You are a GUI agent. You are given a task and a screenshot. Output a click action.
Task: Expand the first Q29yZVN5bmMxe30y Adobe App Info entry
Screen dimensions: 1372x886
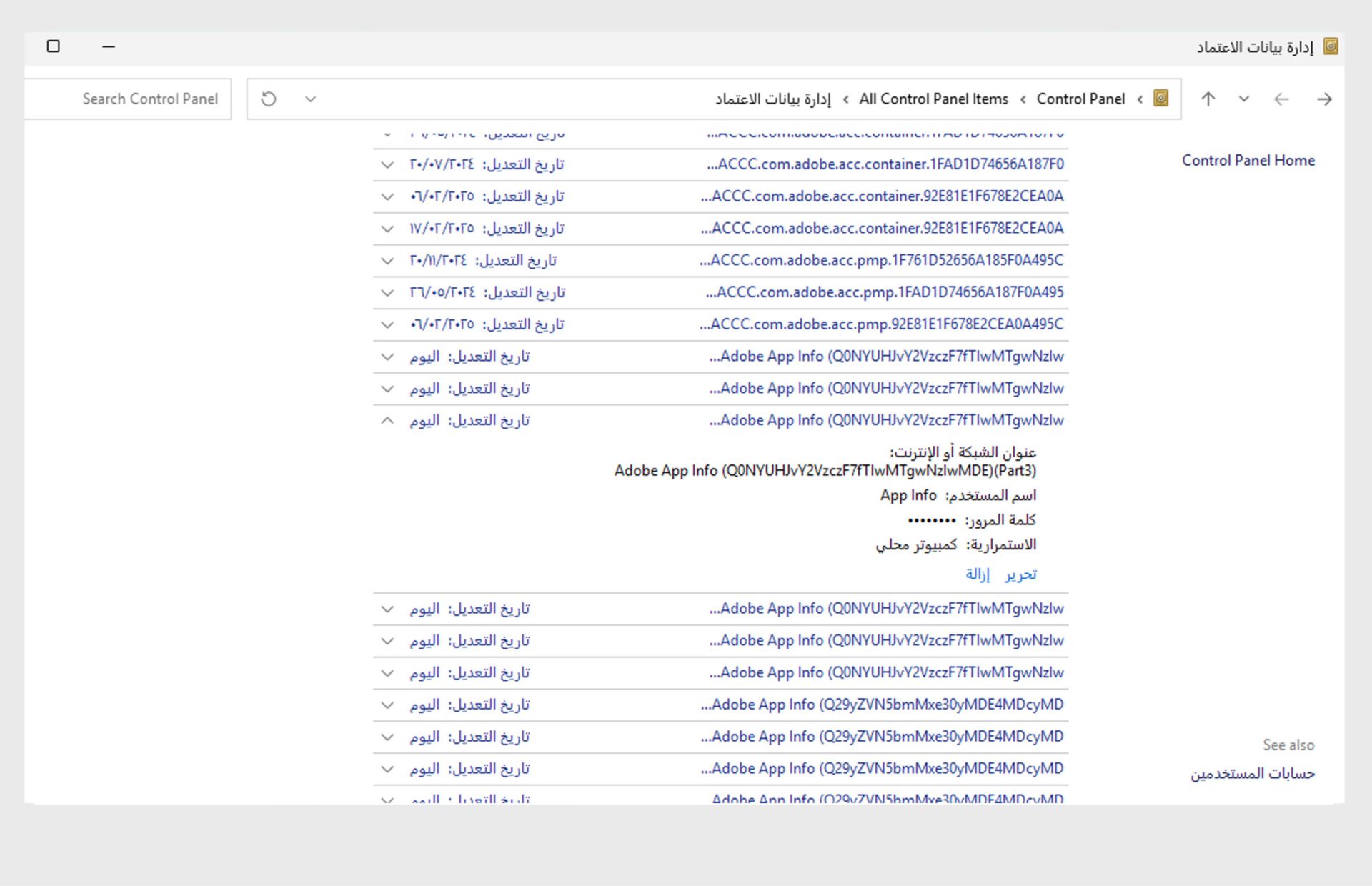[387, 705]
